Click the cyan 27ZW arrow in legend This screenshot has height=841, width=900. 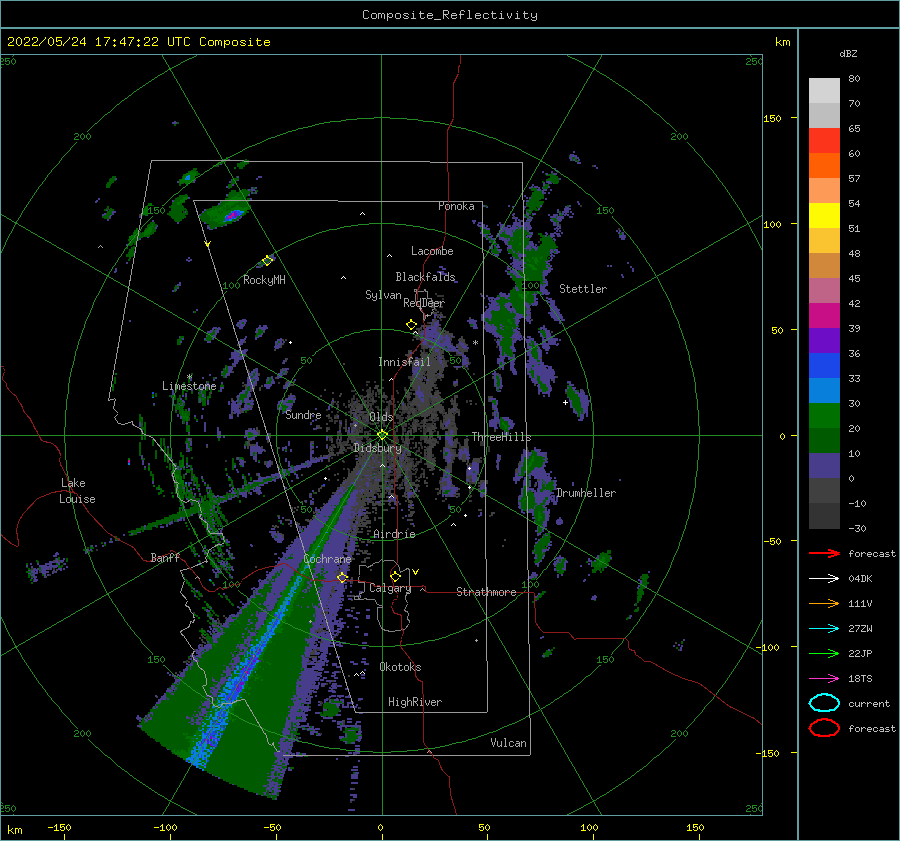(824, 629)
